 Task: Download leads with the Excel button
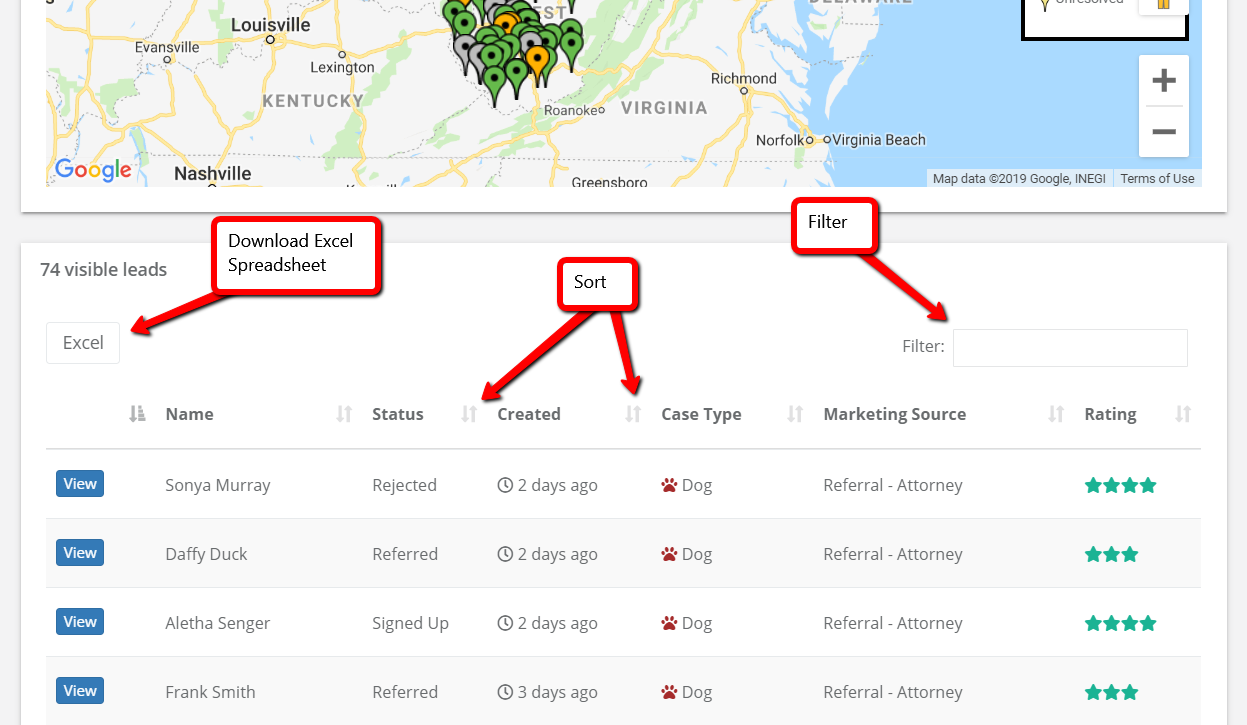coord(83,343)
